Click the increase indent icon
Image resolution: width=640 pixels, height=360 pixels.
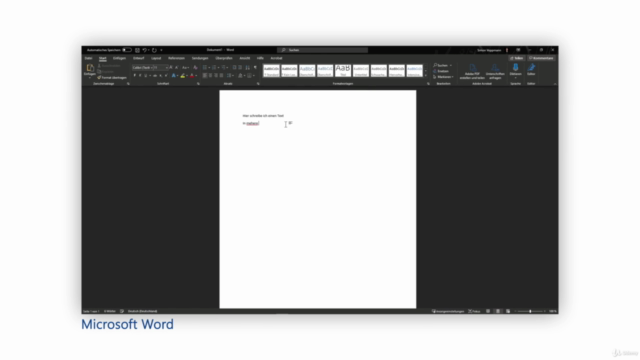[240, 67]
